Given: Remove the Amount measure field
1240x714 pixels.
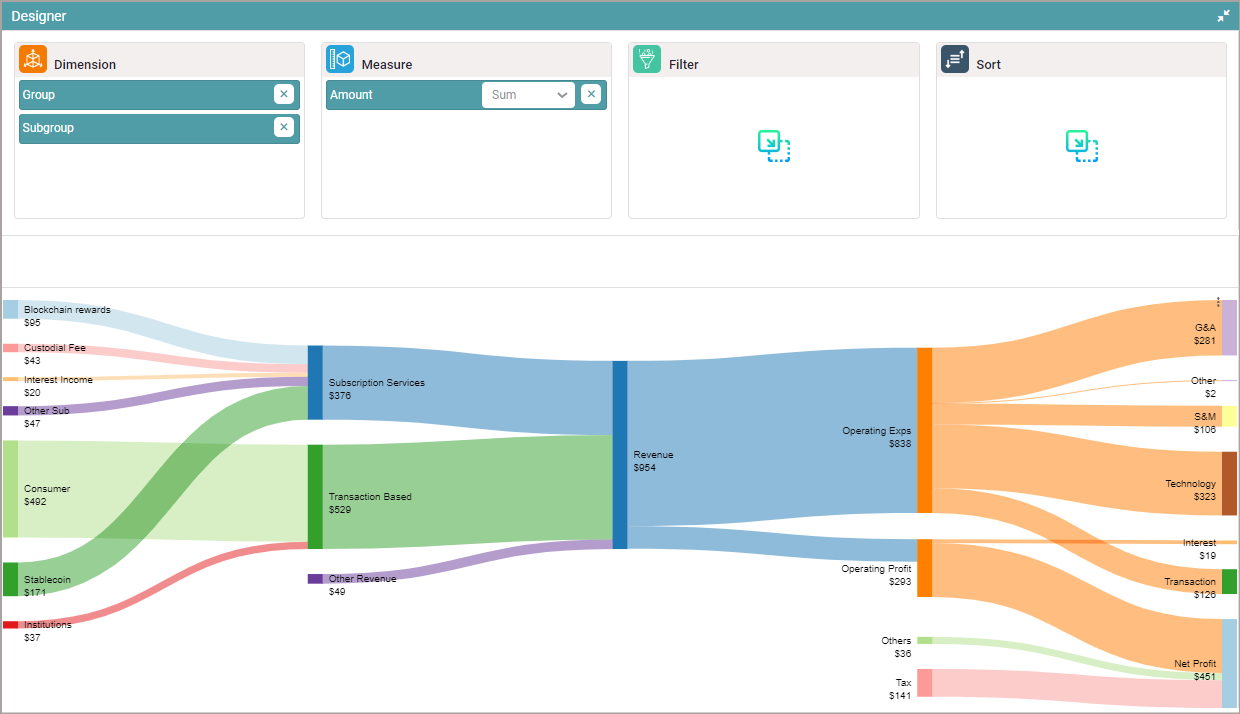Looking at the screenshot, I should [590, 94].
